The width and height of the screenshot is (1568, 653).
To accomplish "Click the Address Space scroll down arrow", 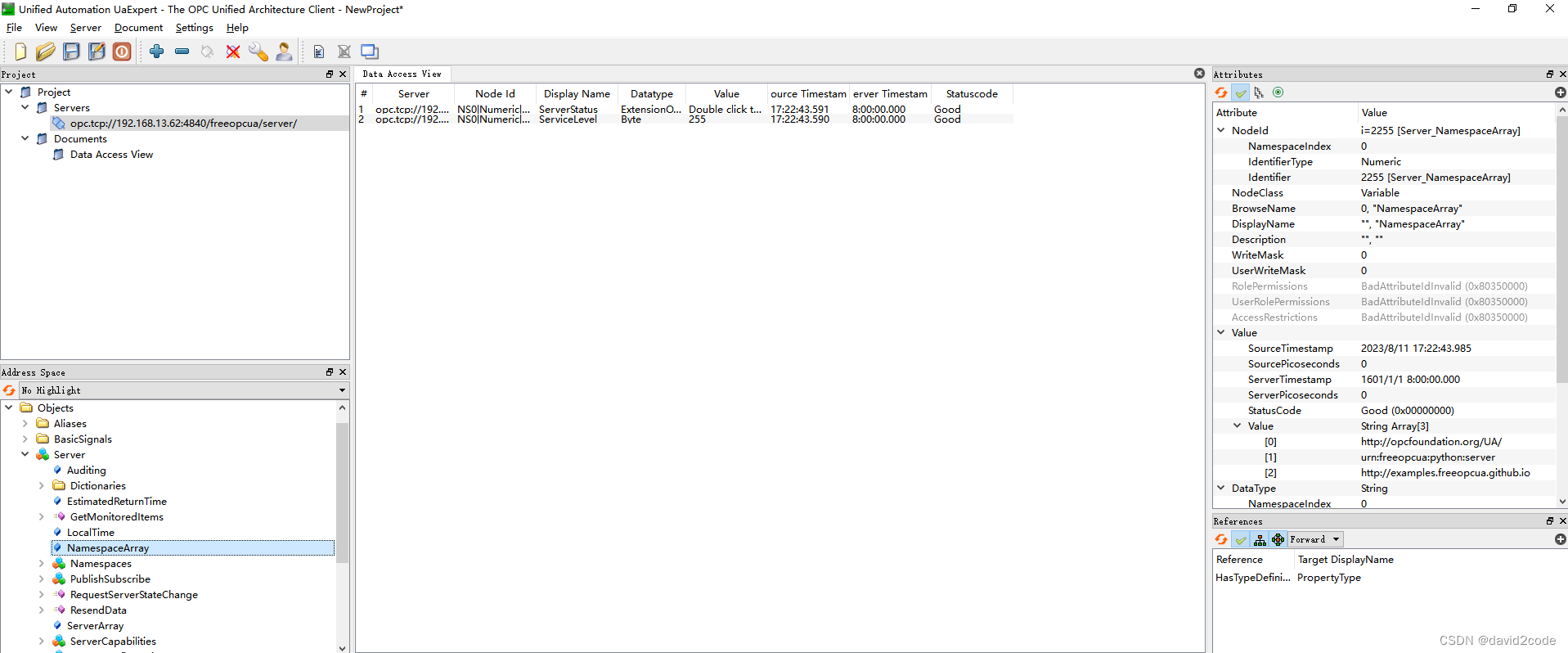I will 342,648.
